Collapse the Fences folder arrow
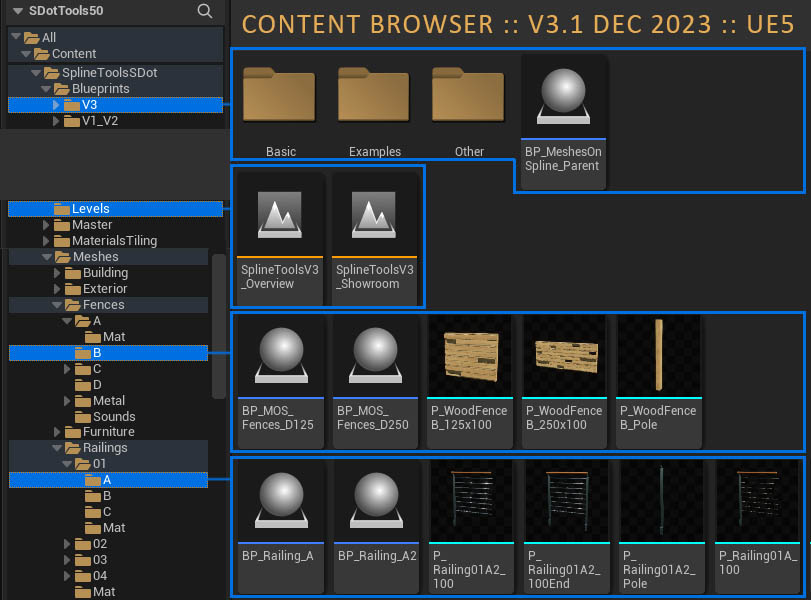The height and width of the screenshot is (600, 811). (57, 305)
